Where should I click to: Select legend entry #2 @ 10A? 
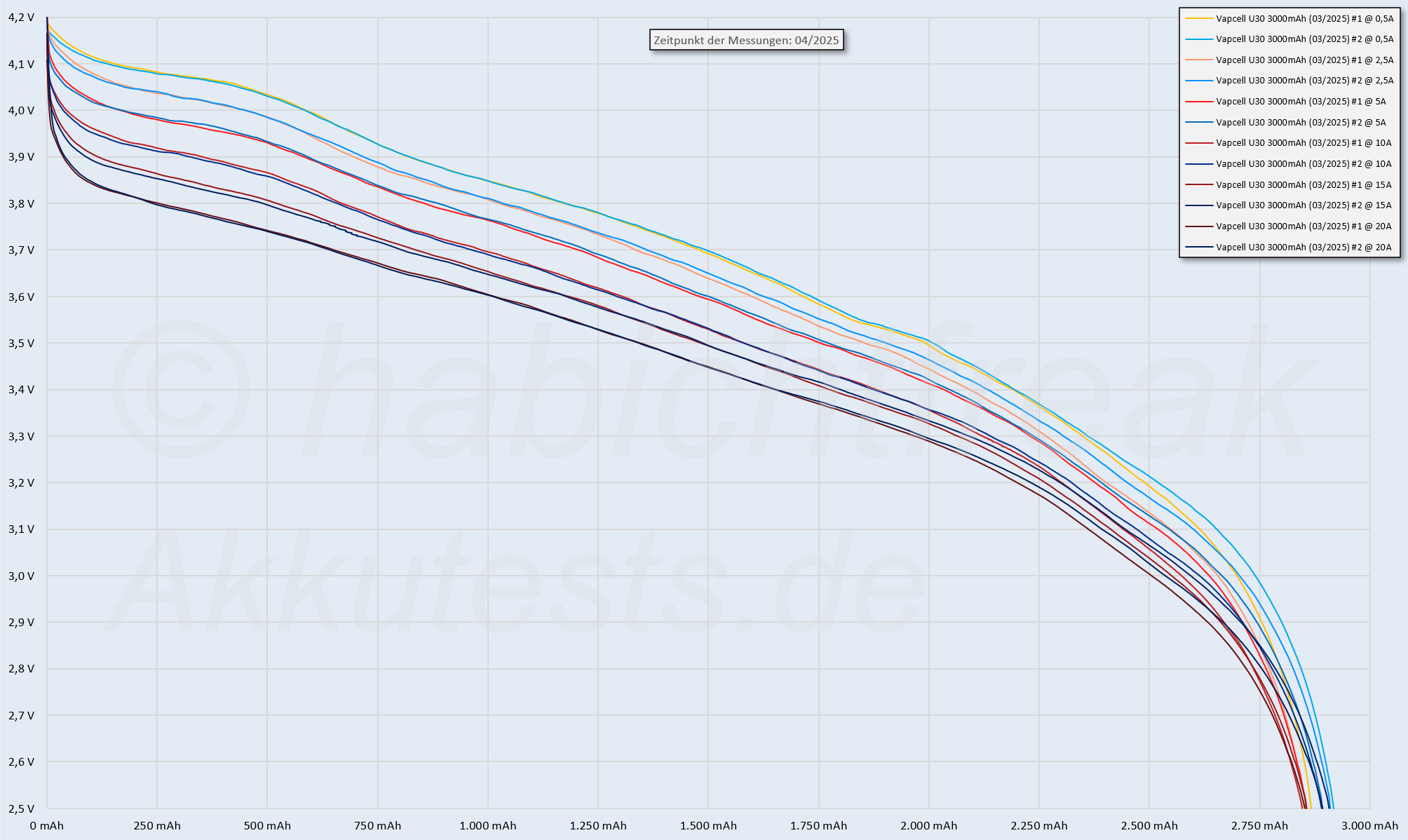(1303, 164)
